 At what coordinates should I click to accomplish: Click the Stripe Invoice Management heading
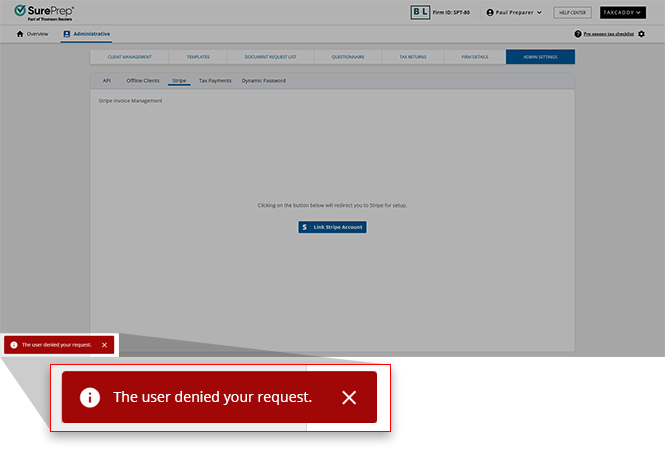(x=130, y=101)
